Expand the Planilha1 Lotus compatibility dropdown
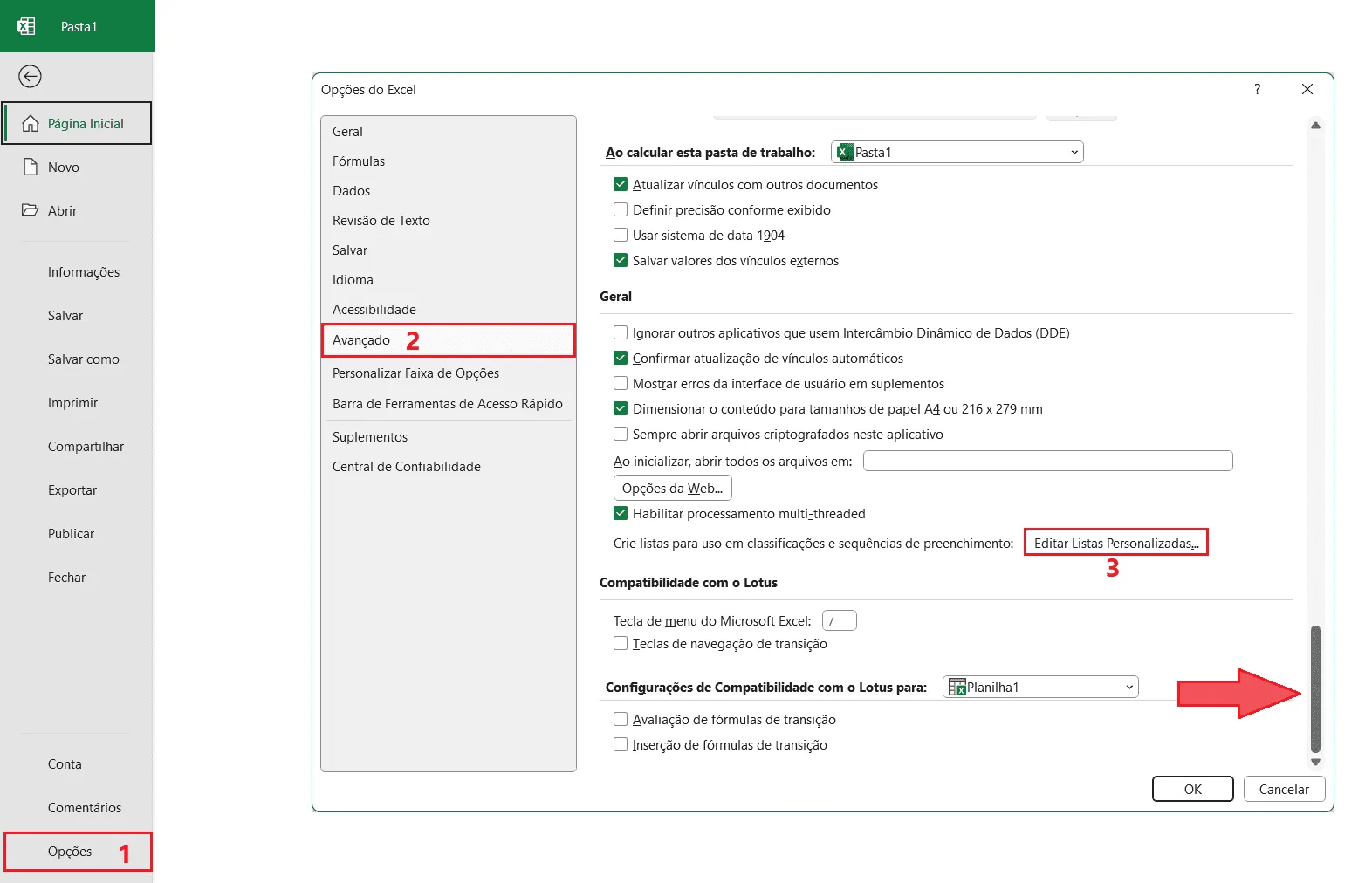The width and height of the screenshot is (1372, 883). coord(1040,687)
